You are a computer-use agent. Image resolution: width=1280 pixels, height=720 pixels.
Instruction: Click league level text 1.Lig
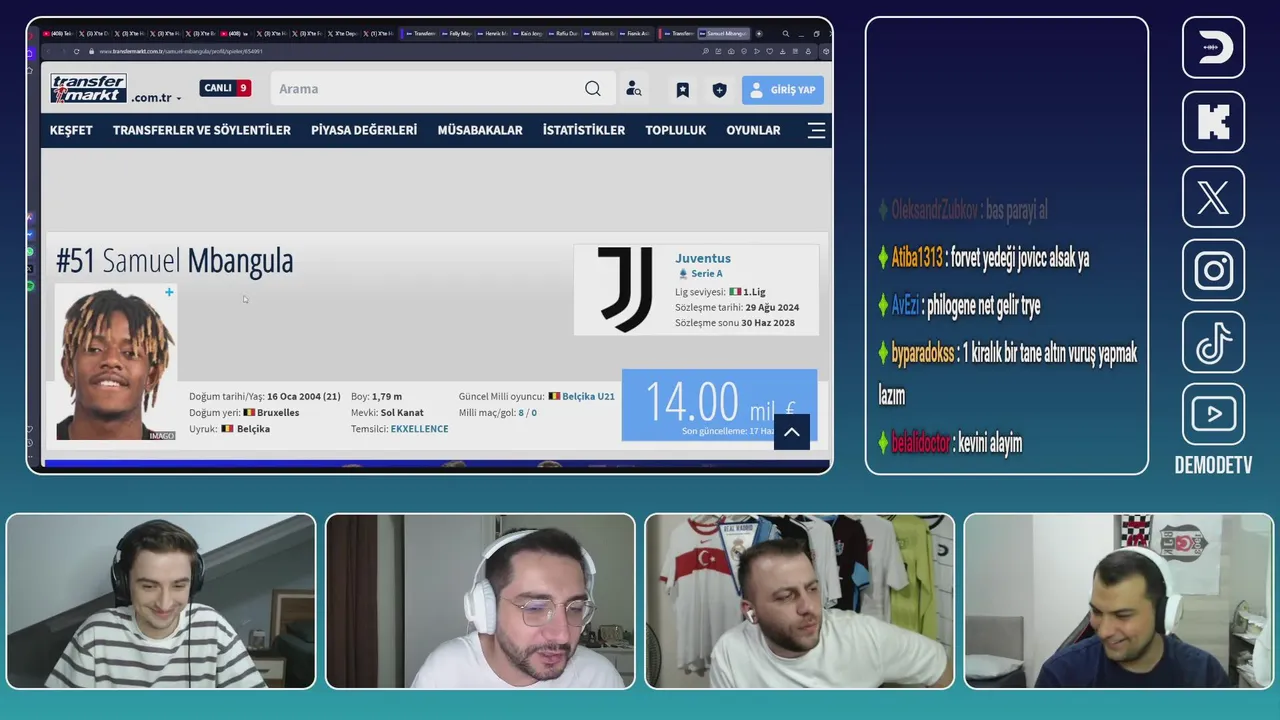point(754,292)
